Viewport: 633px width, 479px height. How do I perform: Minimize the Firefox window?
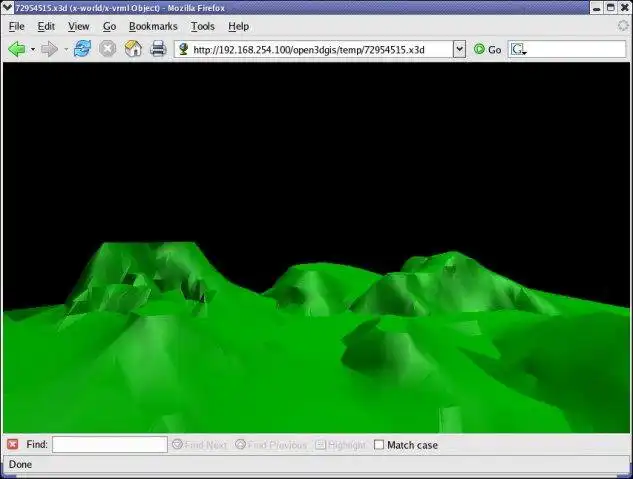click(x=597, y=8)
